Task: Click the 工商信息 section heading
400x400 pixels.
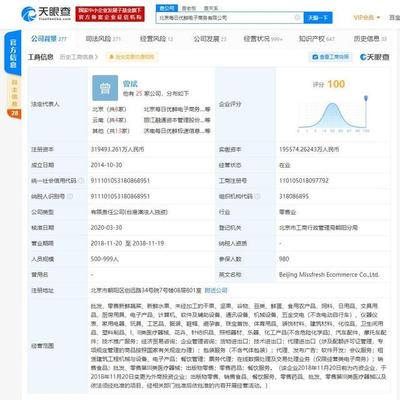Action: click(x=41, y=57)
